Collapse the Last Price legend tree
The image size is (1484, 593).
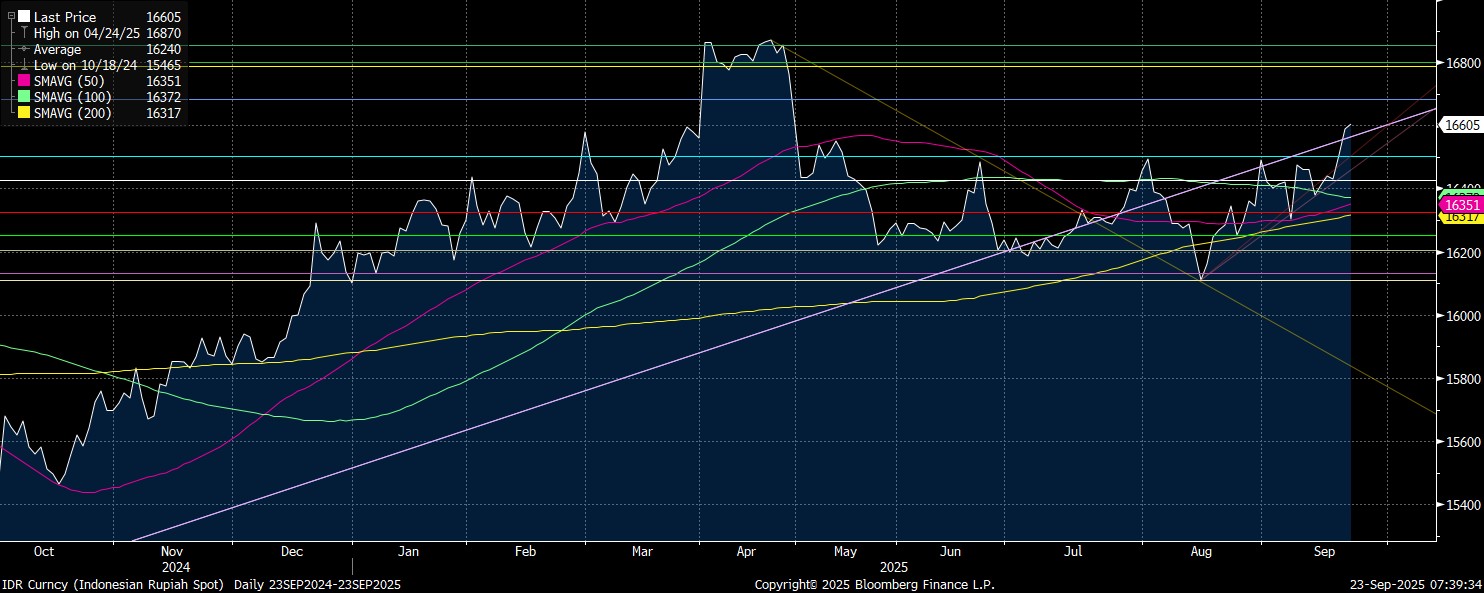coord(11,17)
